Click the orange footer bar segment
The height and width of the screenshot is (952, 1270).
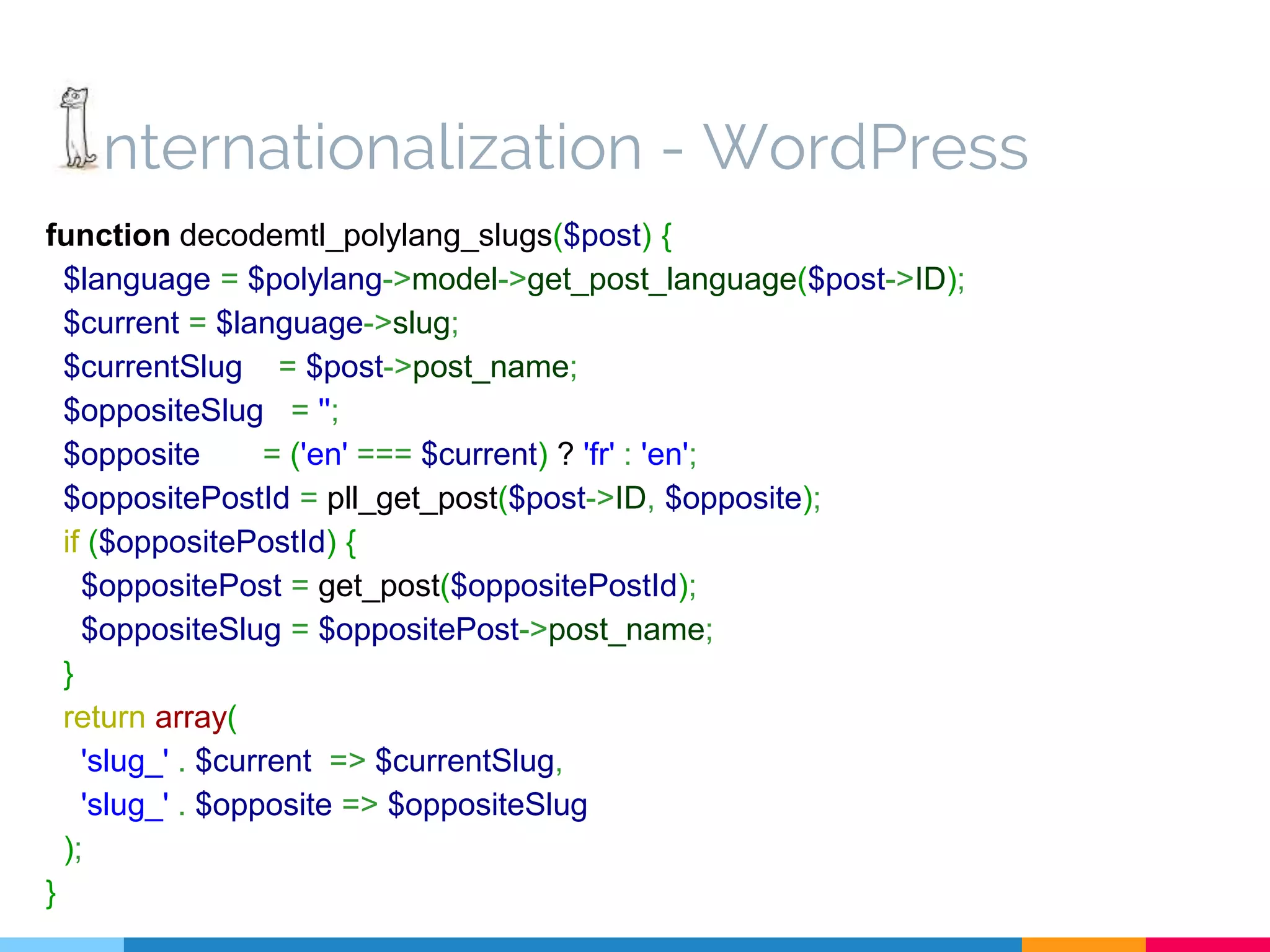click(x=1083, y=945)
